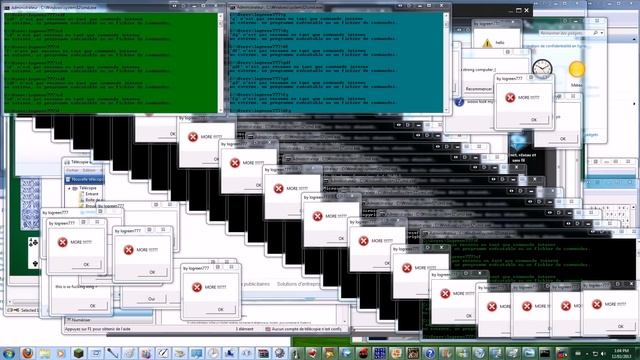Click the Oui button in the dialog
The width and height of the screenshot is (640, 360).
pyautogui.click(x=151, y=299)
